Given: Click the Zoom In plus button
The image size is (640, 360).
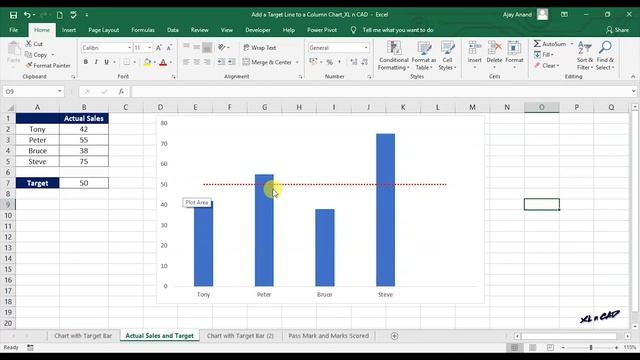Looking at the screenshot, I should [x=616, y=347].
